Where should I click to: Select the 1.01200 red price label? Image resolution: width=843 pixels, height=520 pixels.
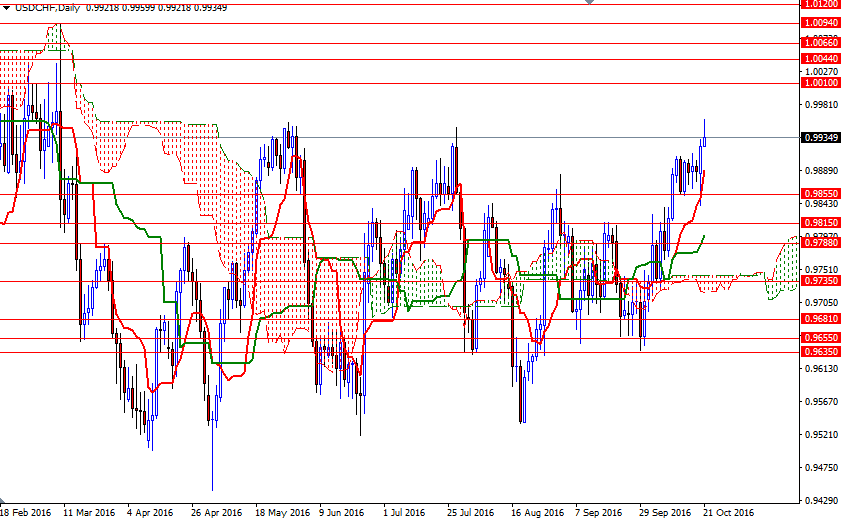820,4
